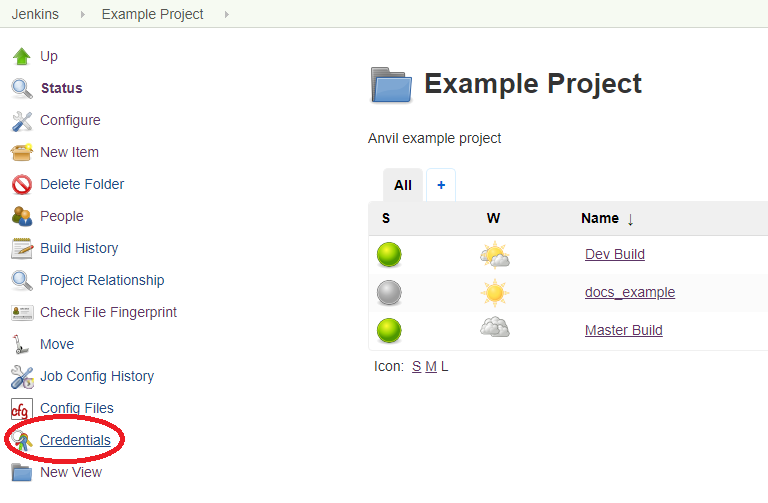Sort table by Name column header

607,218
